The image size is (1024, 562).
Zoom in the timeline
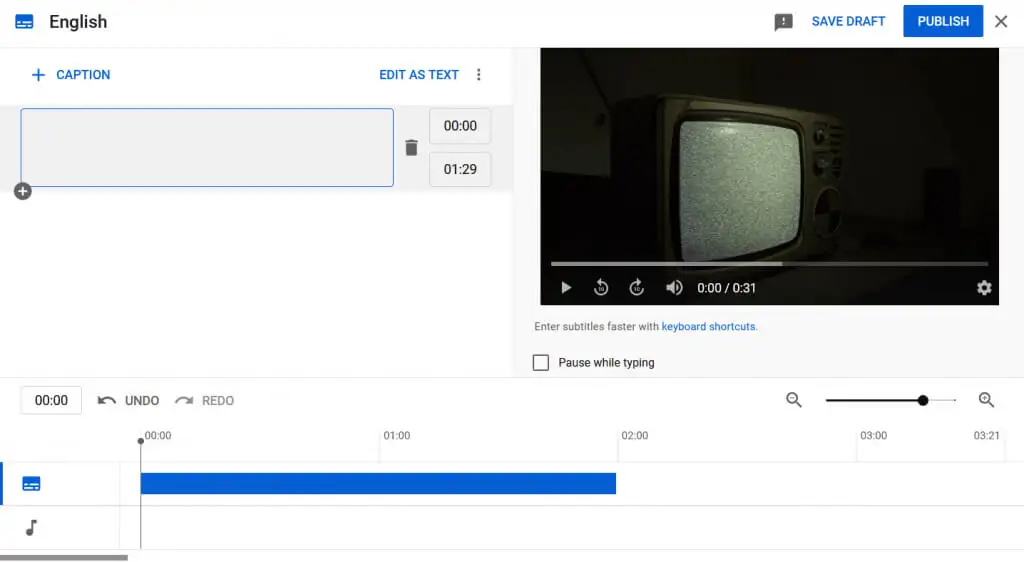[x=986, y=400]
